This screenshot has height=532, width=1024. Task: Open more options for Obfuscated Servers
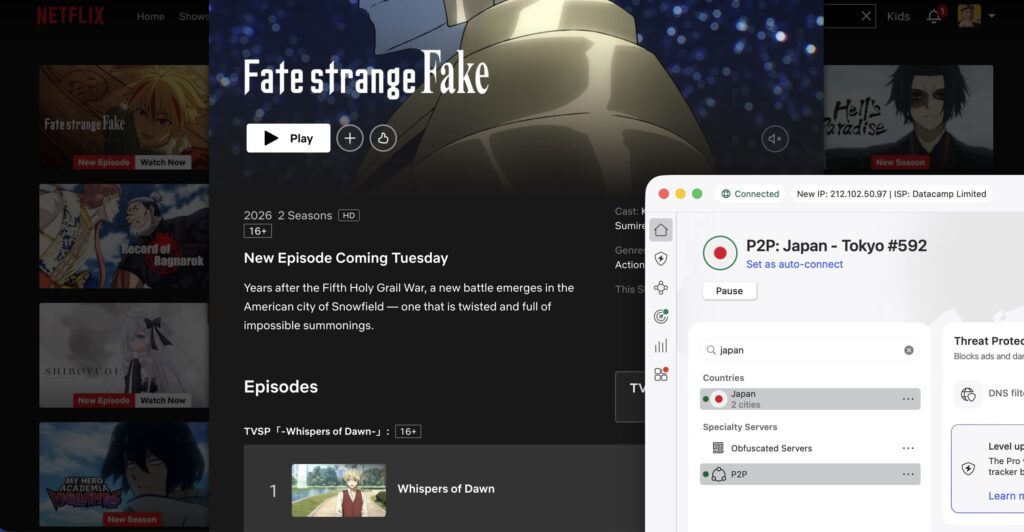click(908, 448)
